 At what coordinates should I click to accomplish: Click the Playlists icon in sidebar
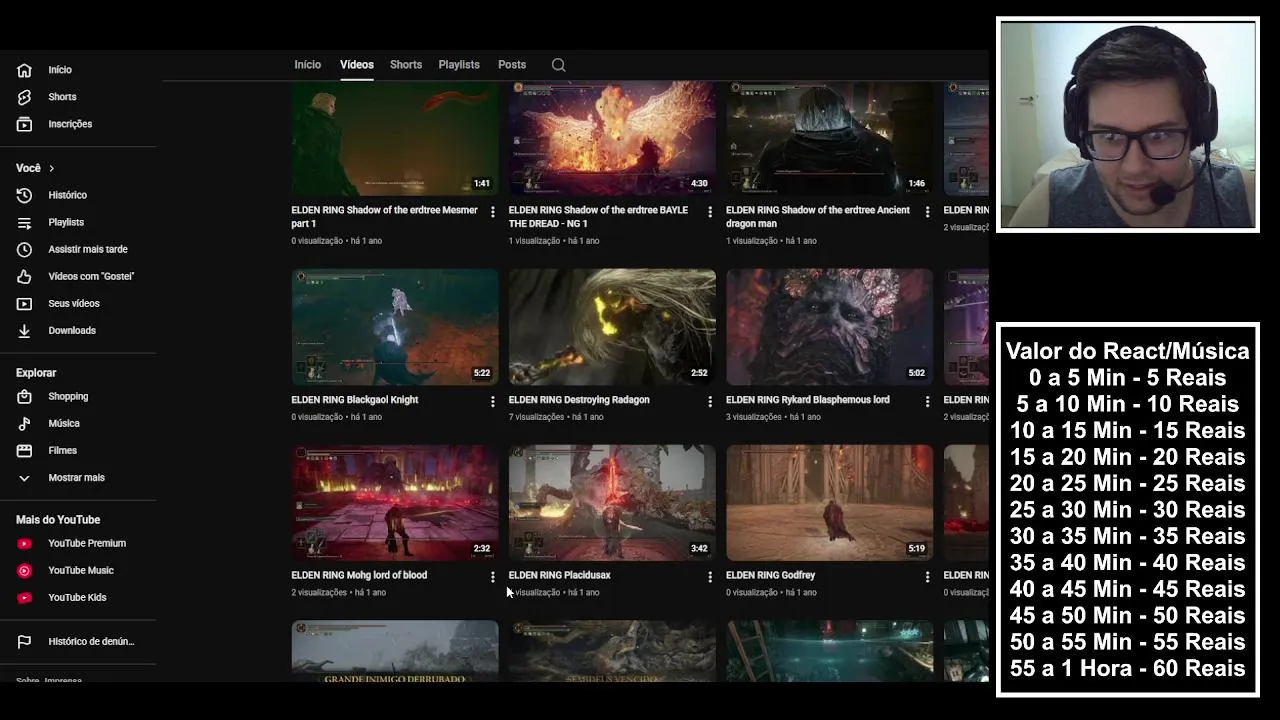tap(25, 222)
